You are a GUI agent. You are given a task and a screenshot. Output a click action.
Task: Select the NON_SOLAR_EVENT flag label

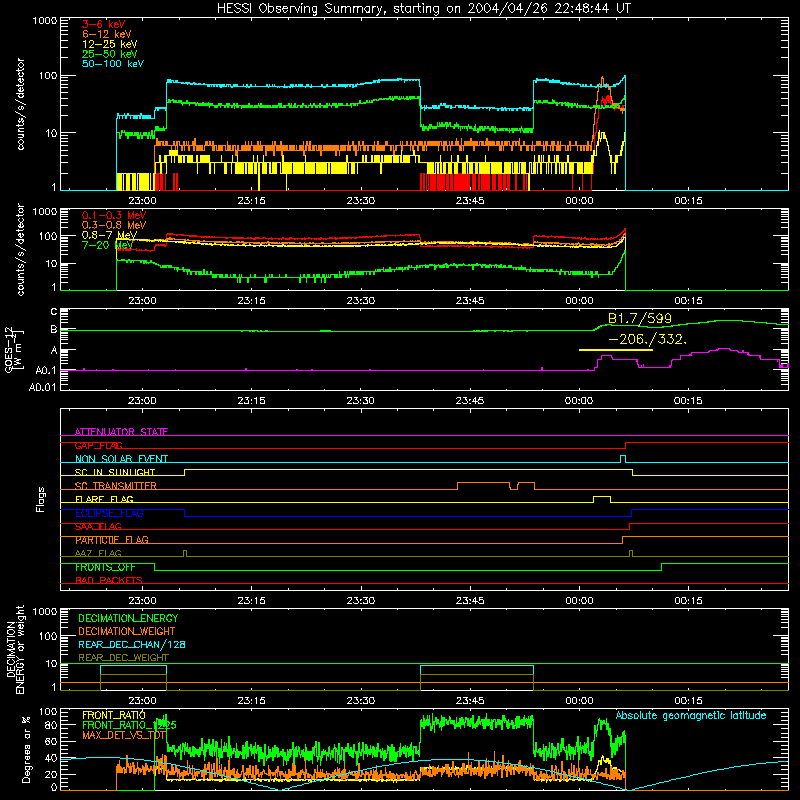pyautogui.click(x=121, y=459)
